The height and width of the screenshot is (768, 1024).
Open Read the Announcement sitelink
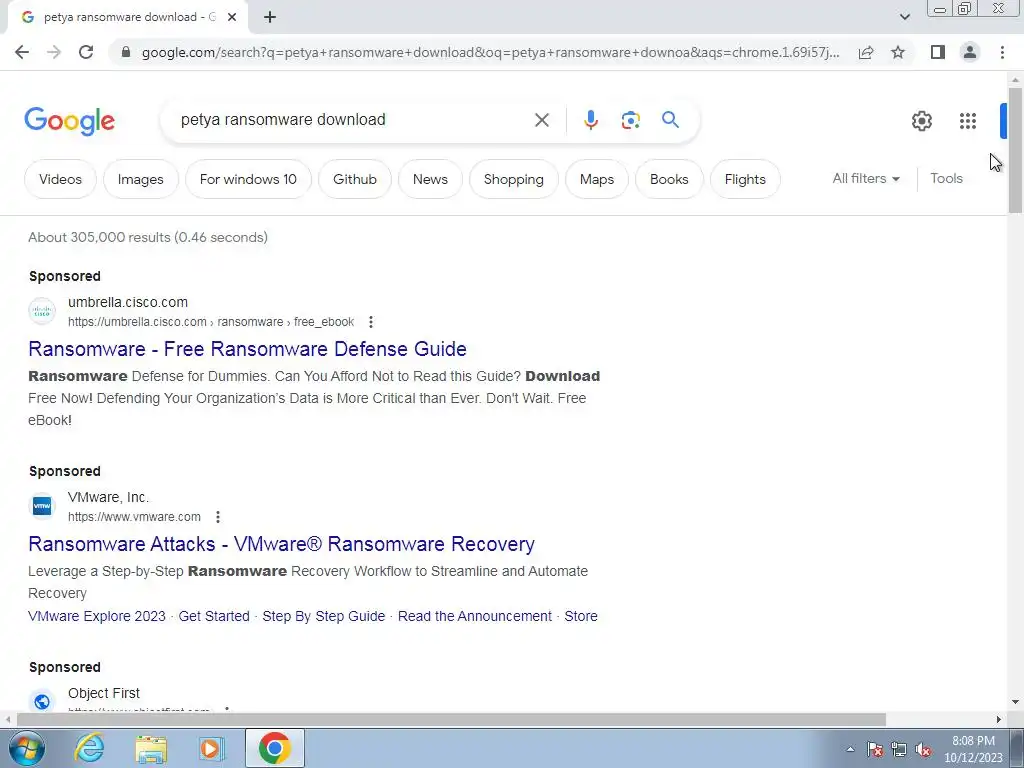[x=475, y=616]
